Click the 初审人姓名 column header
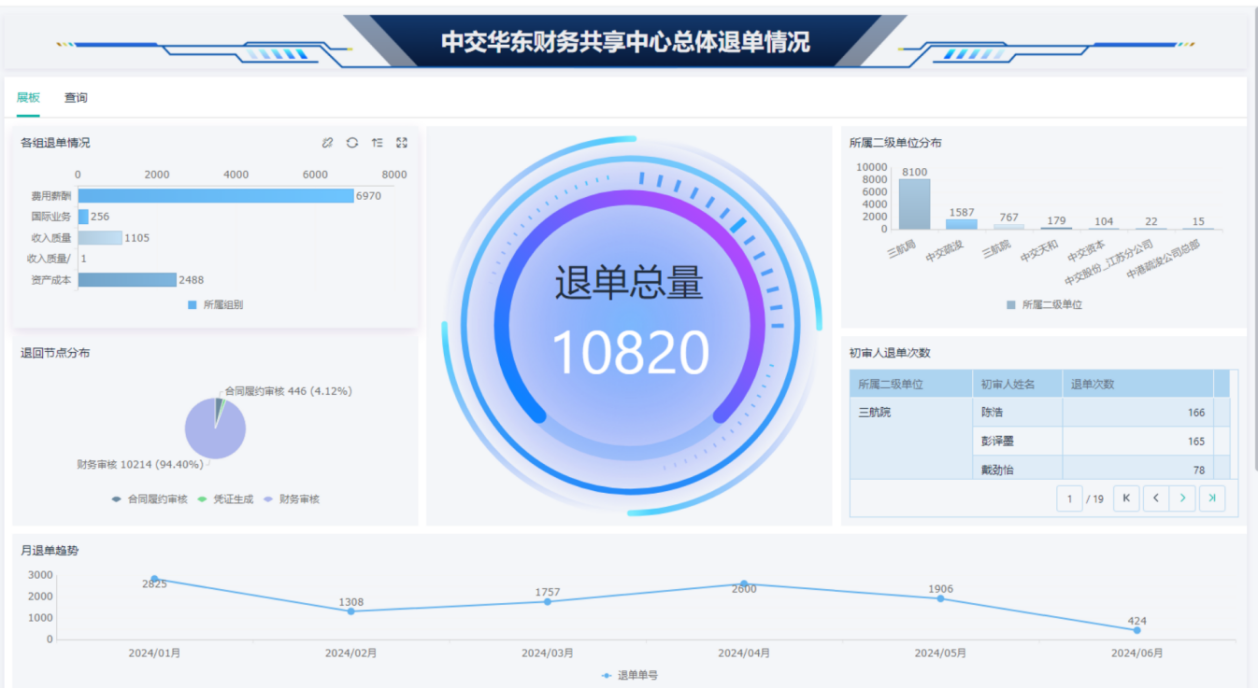Screen dimensions: 1258x688 1007,384
